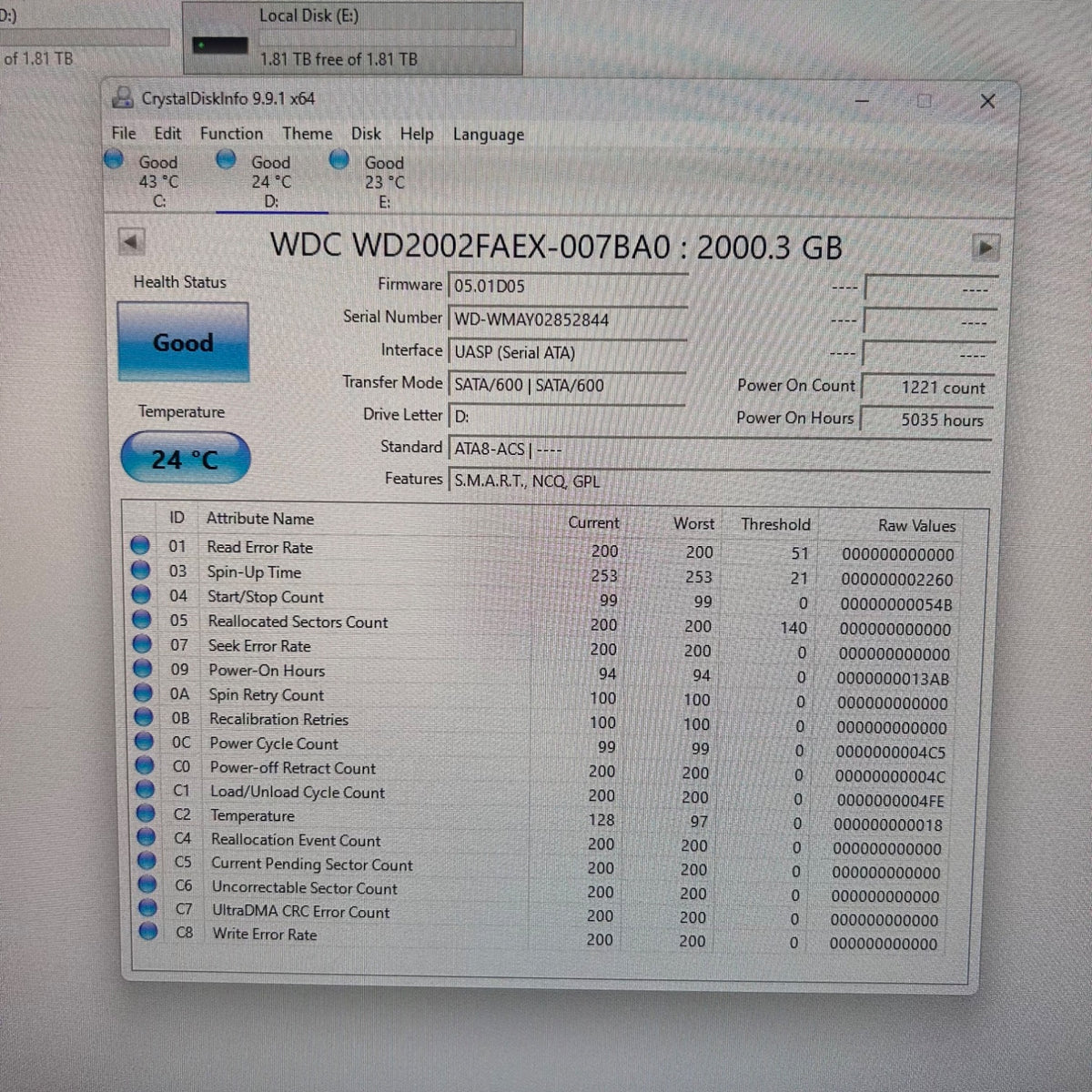
Task: Click status icon for Uncorrectable Sector Count
Action: [x=147, y=884]
